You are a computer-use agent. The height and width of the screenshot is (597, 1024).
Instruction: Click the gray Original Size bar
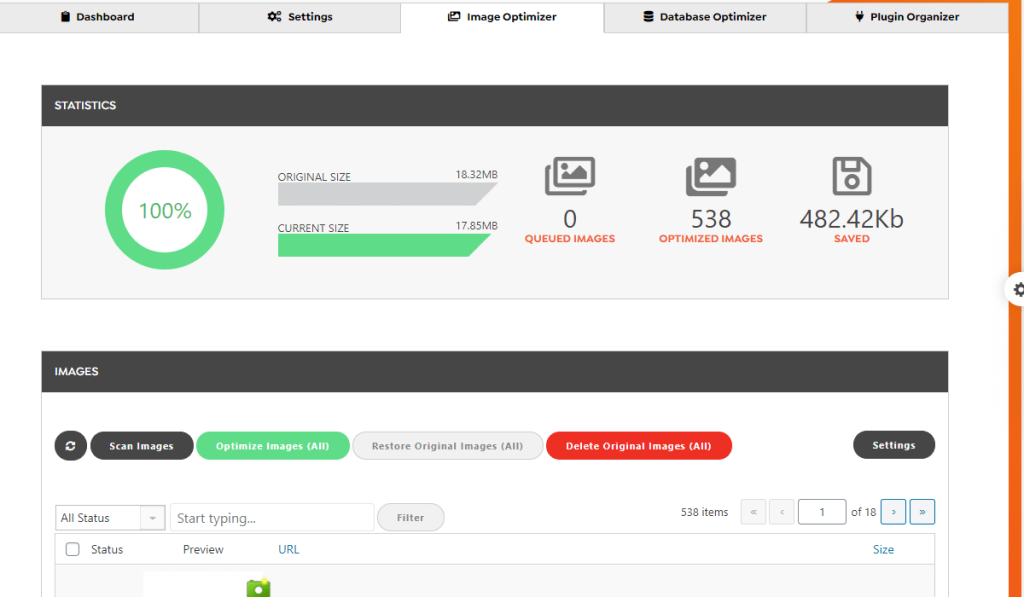[387, 194]
